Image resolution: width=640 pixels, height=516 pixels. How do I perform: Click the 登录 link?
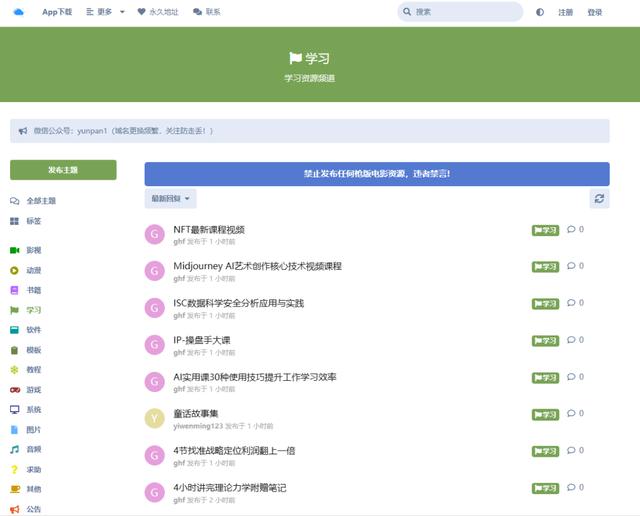(x=595, y=12)
